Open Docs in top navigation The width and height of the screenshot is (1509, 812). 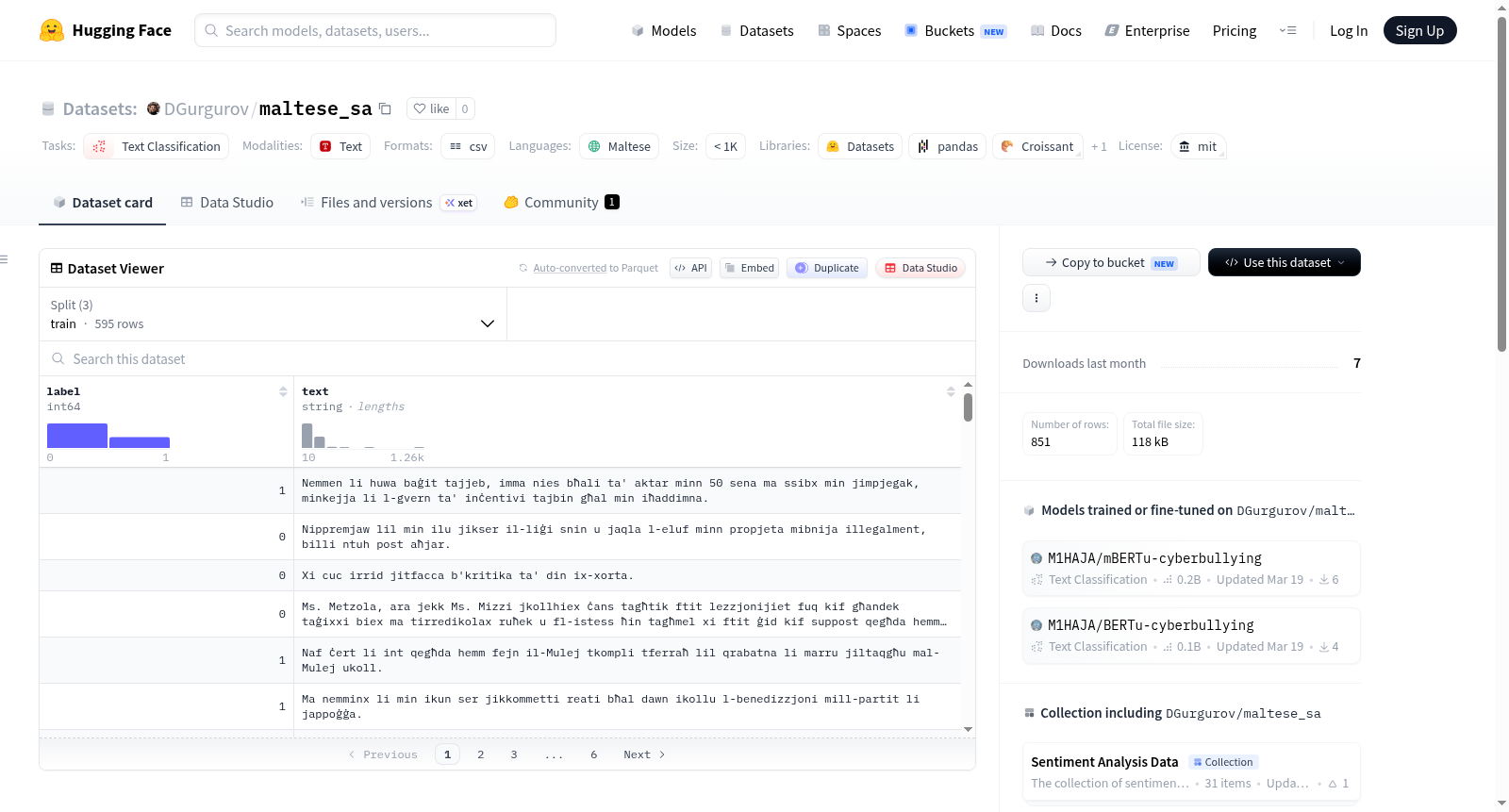tap(1056, 30)
